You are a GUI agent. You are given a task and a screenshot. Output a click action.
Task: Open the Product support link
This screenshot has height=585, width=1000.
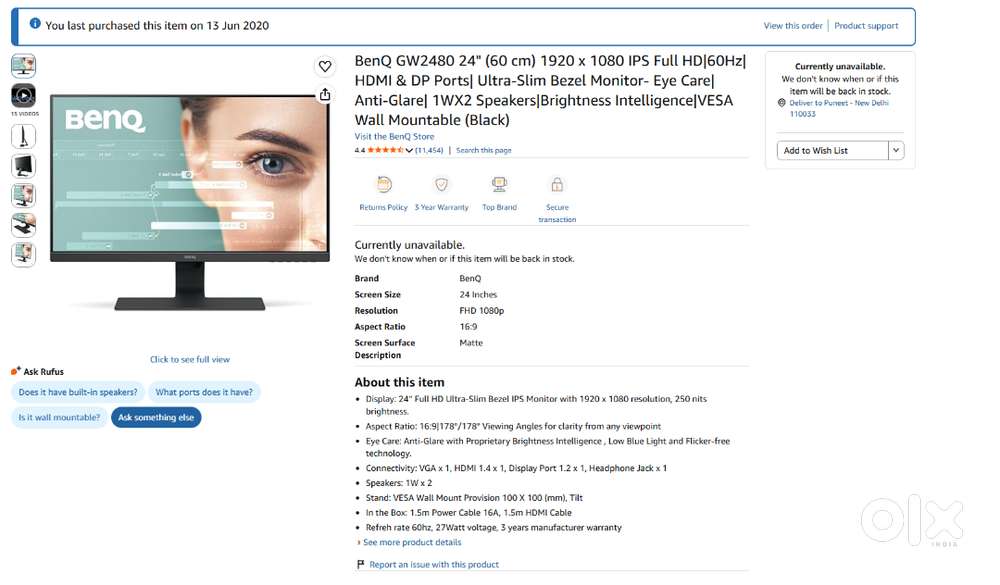(866, 26)
